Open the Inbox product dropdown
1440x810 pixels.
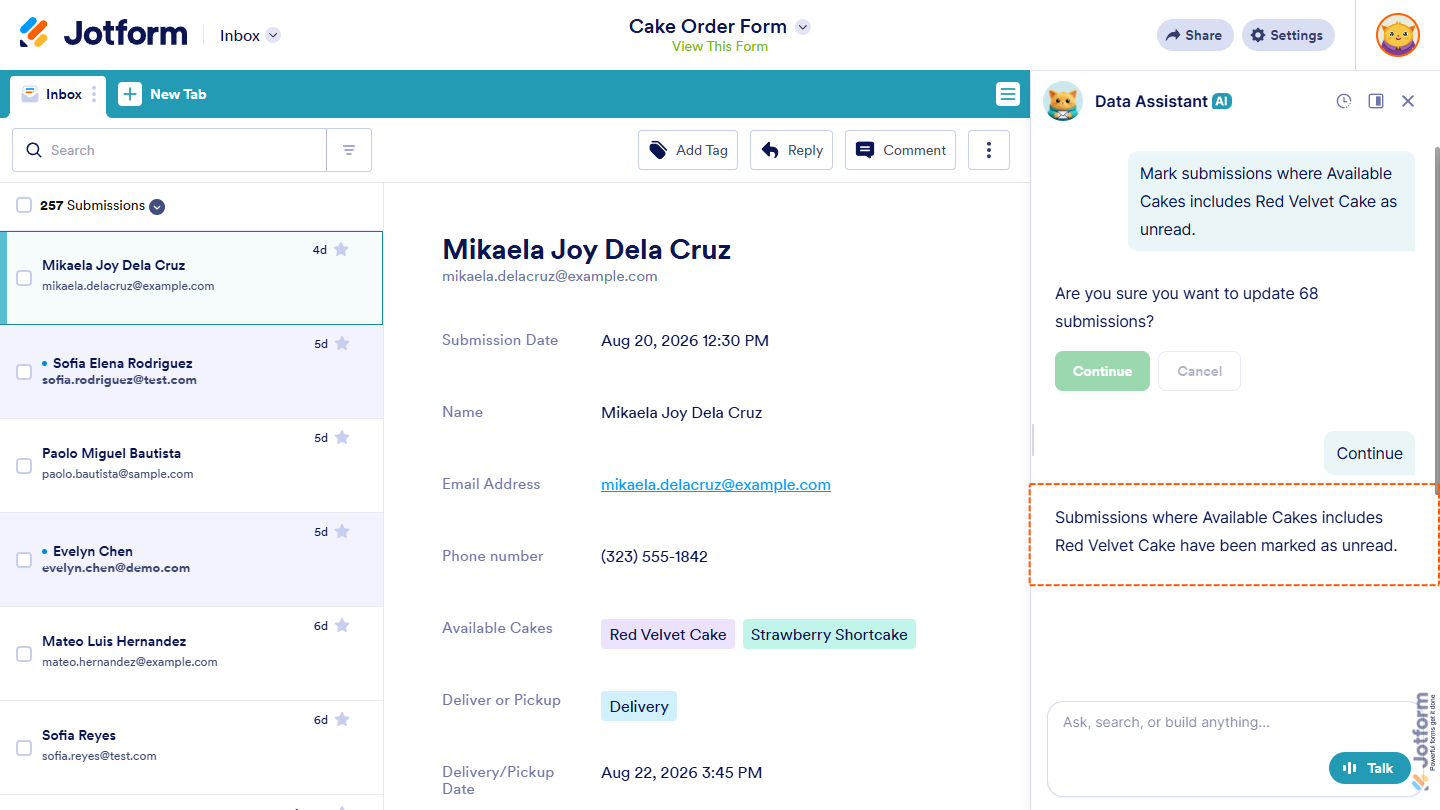pos(250,35)
